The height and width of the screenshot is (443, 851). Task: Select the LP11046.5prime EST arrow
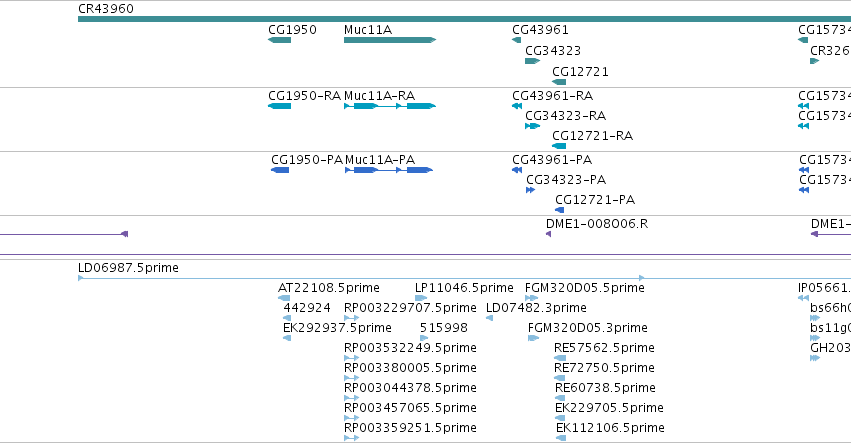421,298
